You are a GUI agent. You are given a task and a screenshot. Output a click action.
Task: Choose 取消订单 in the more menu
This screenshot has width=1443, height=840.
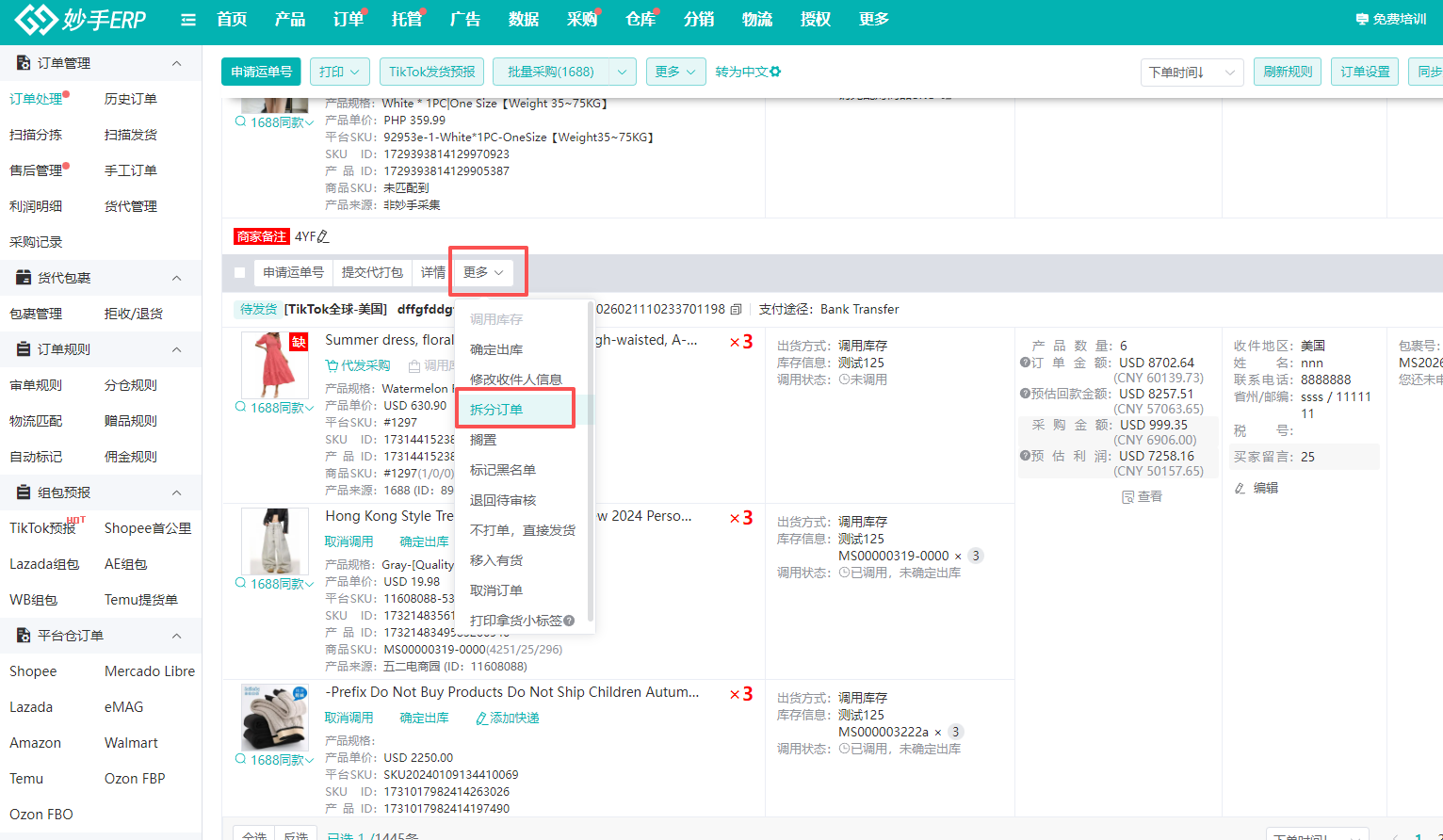(496, 590)
